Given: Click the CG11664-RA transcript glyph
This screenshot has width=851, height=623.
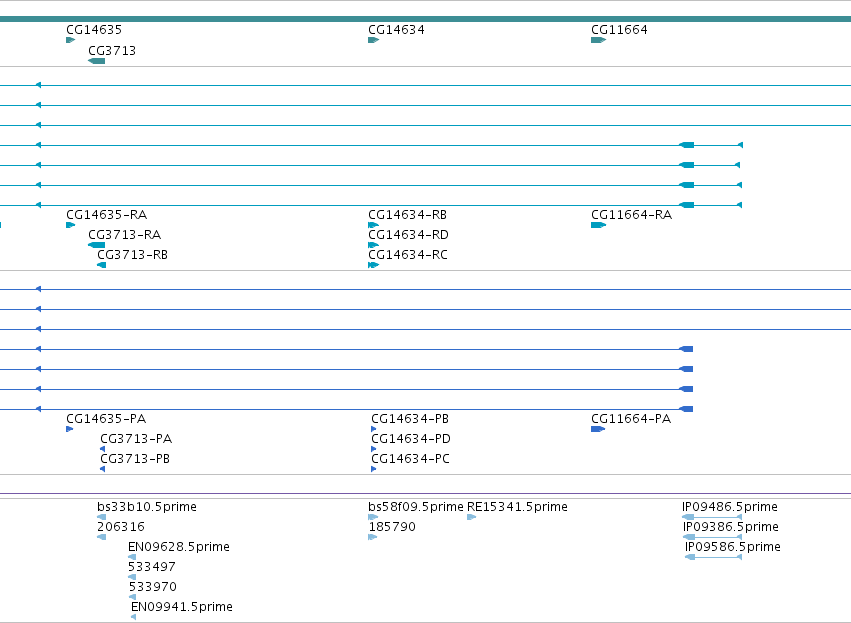Looking at the screenshot, I should 598,225.
